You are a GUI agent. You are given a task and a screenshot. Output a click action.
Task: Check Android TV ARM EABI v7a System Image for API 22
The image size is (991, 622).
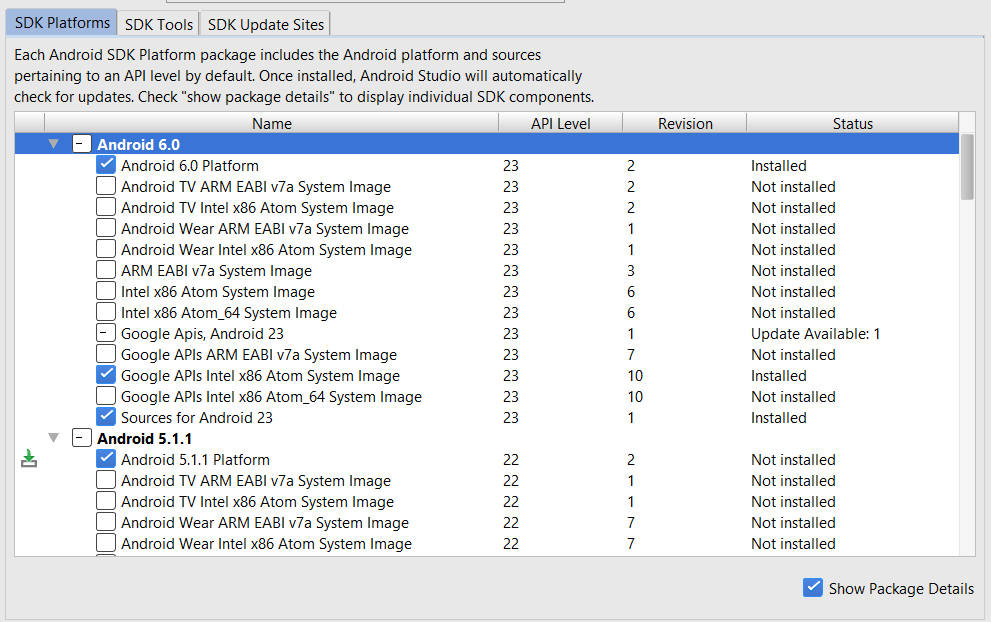pyautogui.click(x=106, y=480)
